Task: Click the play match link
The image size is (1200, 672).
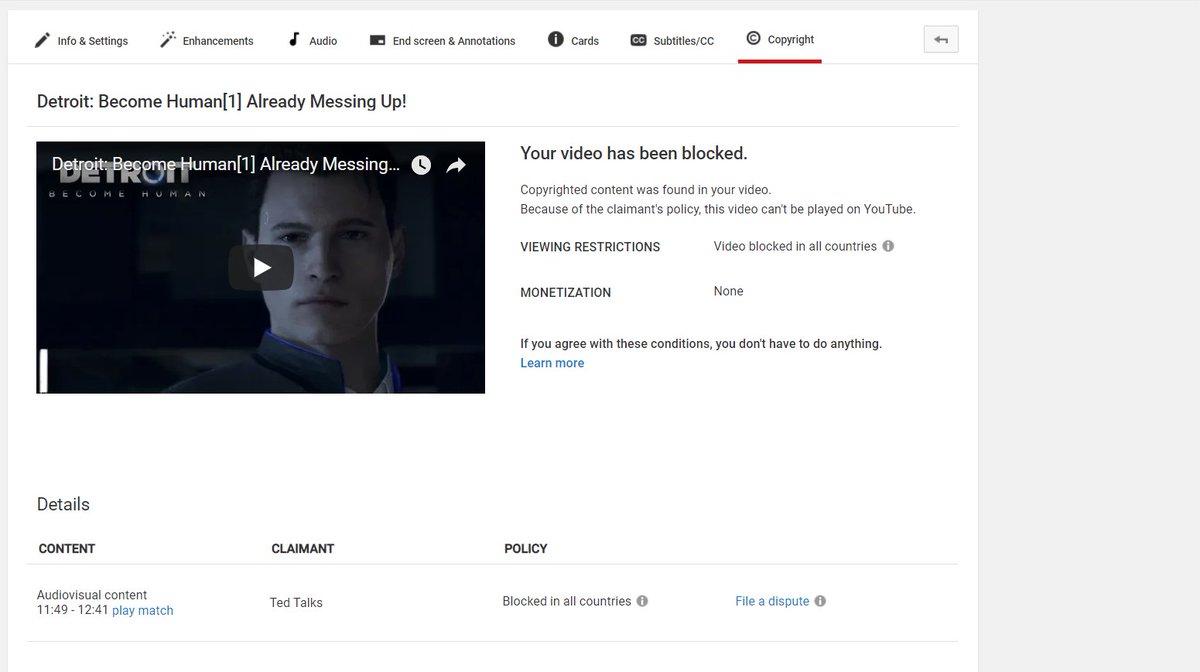Action: coord(142,611)
